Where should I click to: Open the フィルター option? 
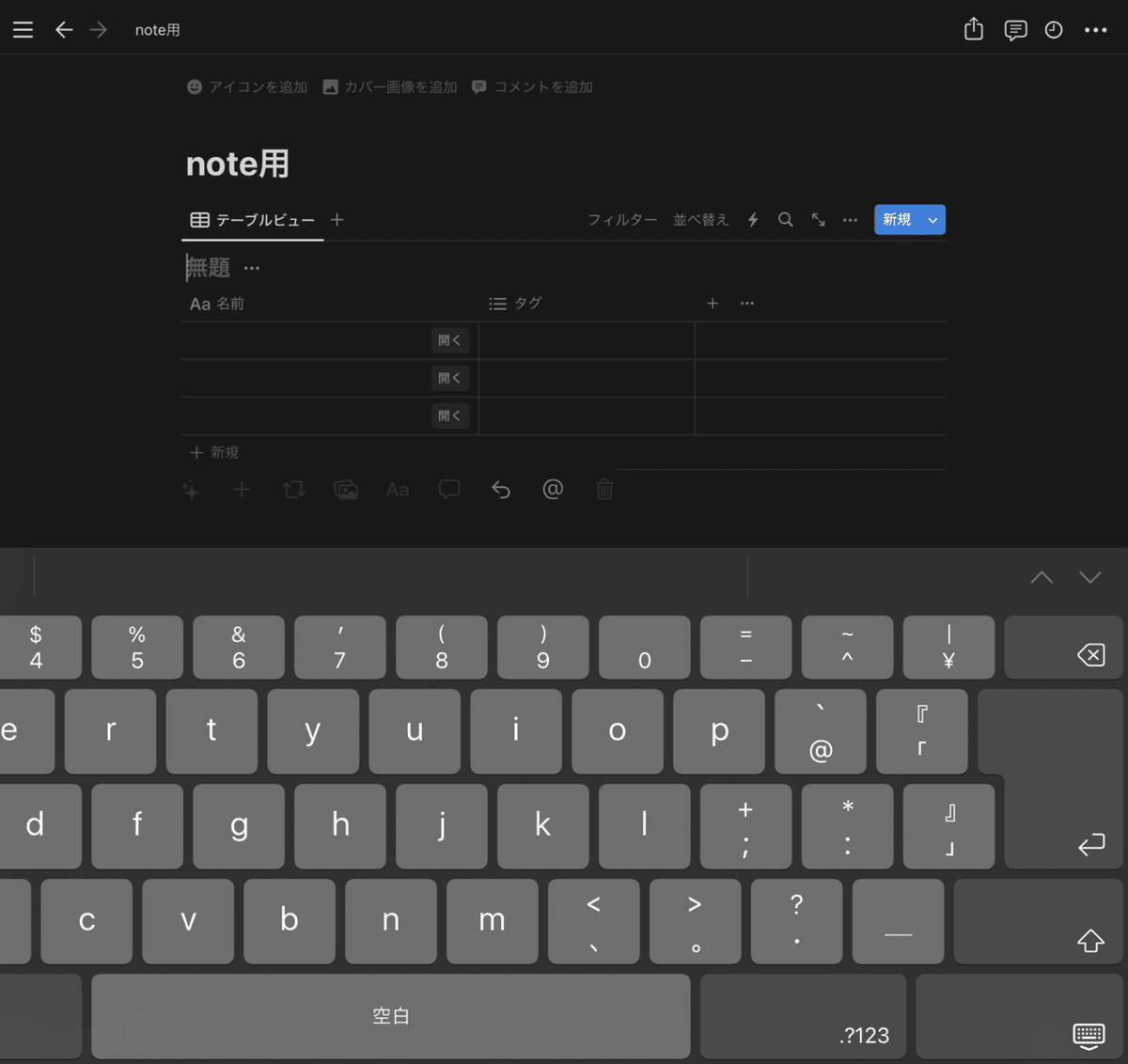click(622, 220)
